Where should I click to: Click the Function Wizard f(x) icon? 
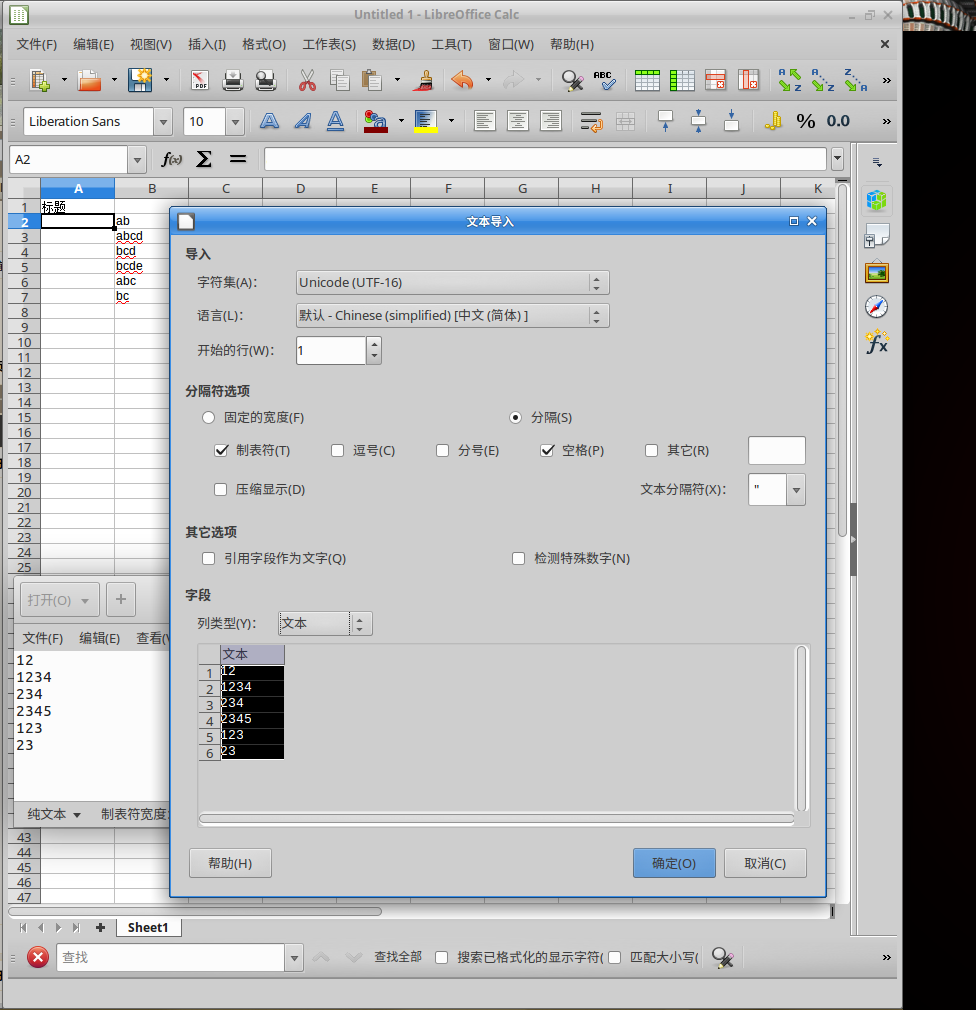[171, 159]
